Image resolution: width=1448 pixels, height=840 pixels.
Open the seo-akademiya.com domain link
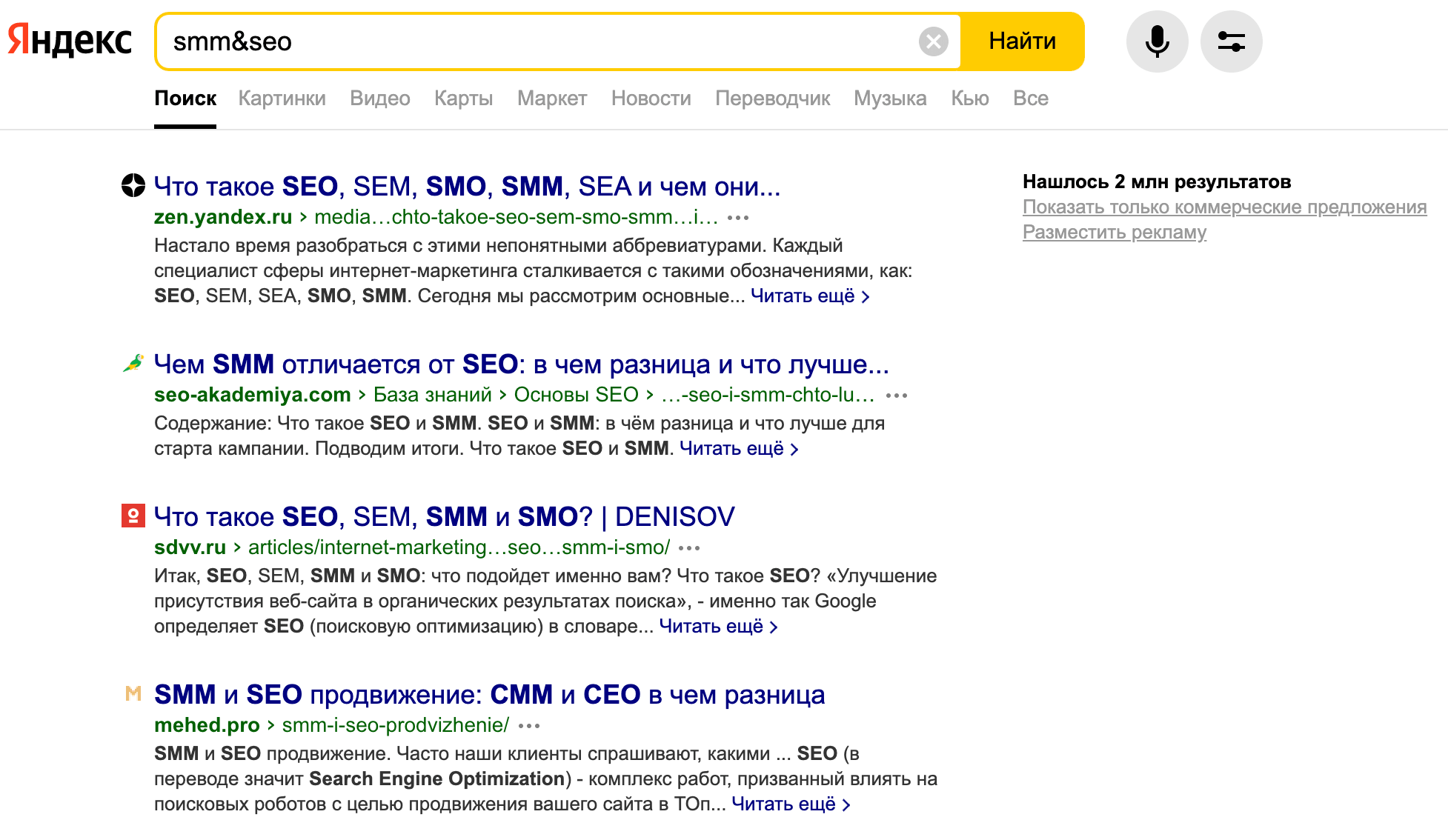point(253,395)
